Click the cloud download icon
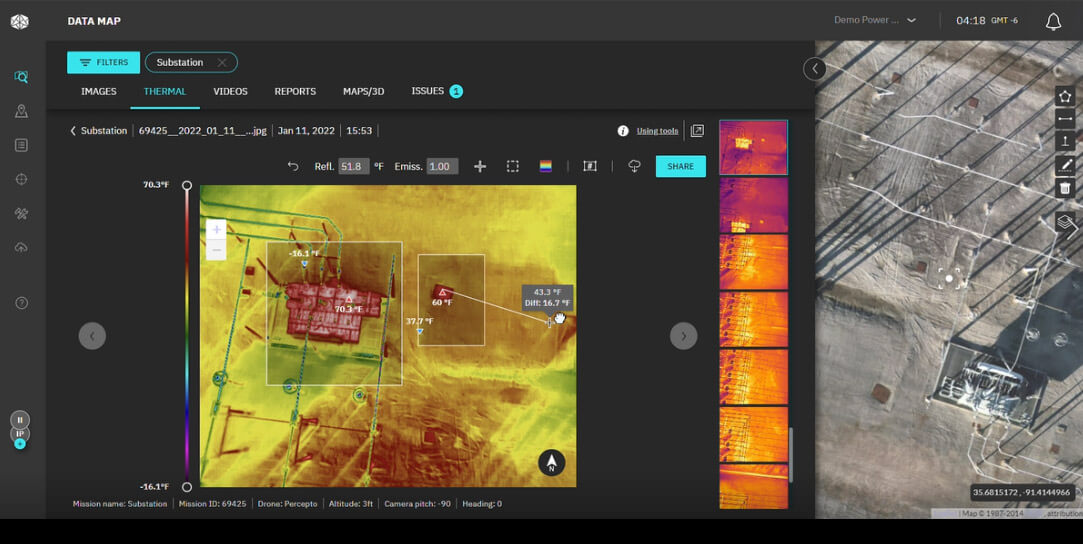1083x544 pixels. point(634,166)
